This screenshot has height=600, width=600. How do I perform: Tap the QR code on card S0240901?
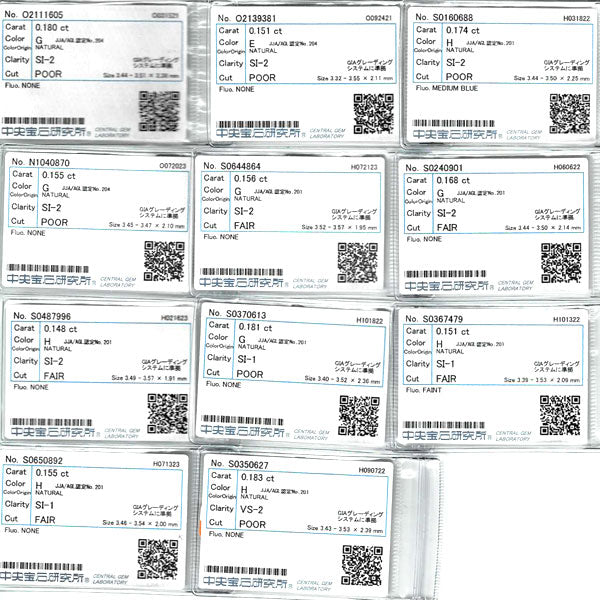(x=561, y=262)
